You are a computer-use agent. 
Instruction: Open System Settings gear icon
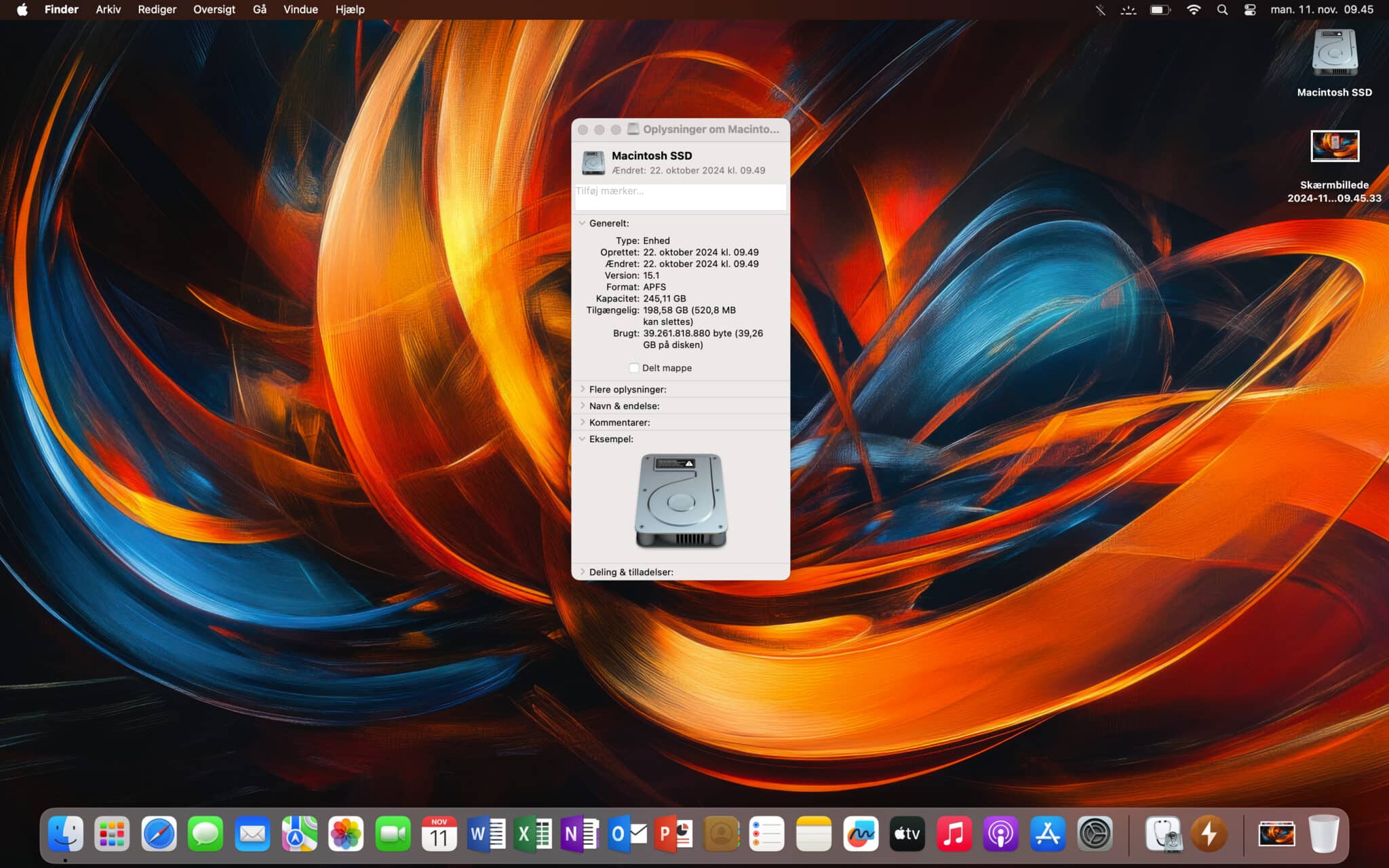[x=1095, y=834]
